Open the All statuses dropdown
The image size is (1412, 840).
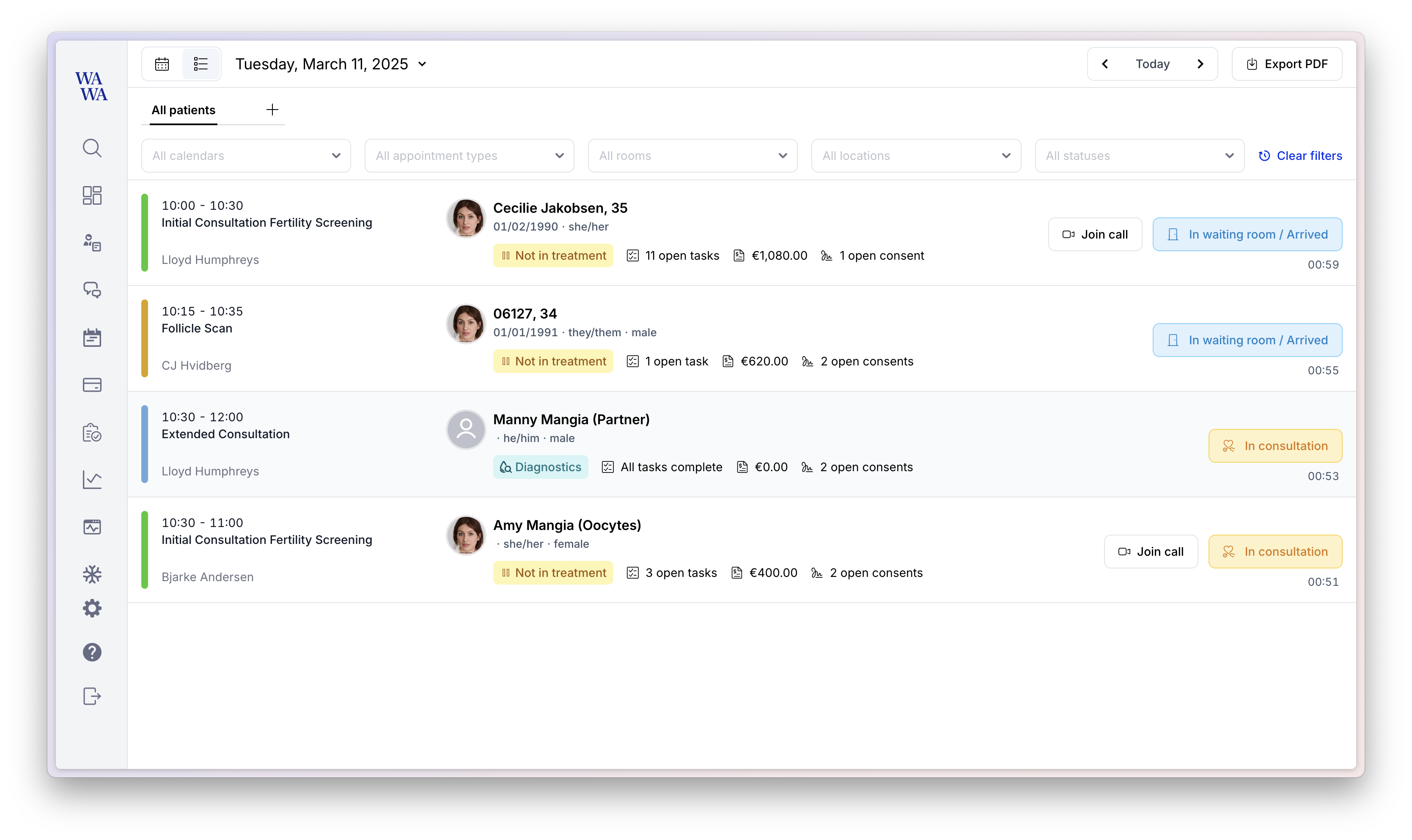(x=1139, y=156)
